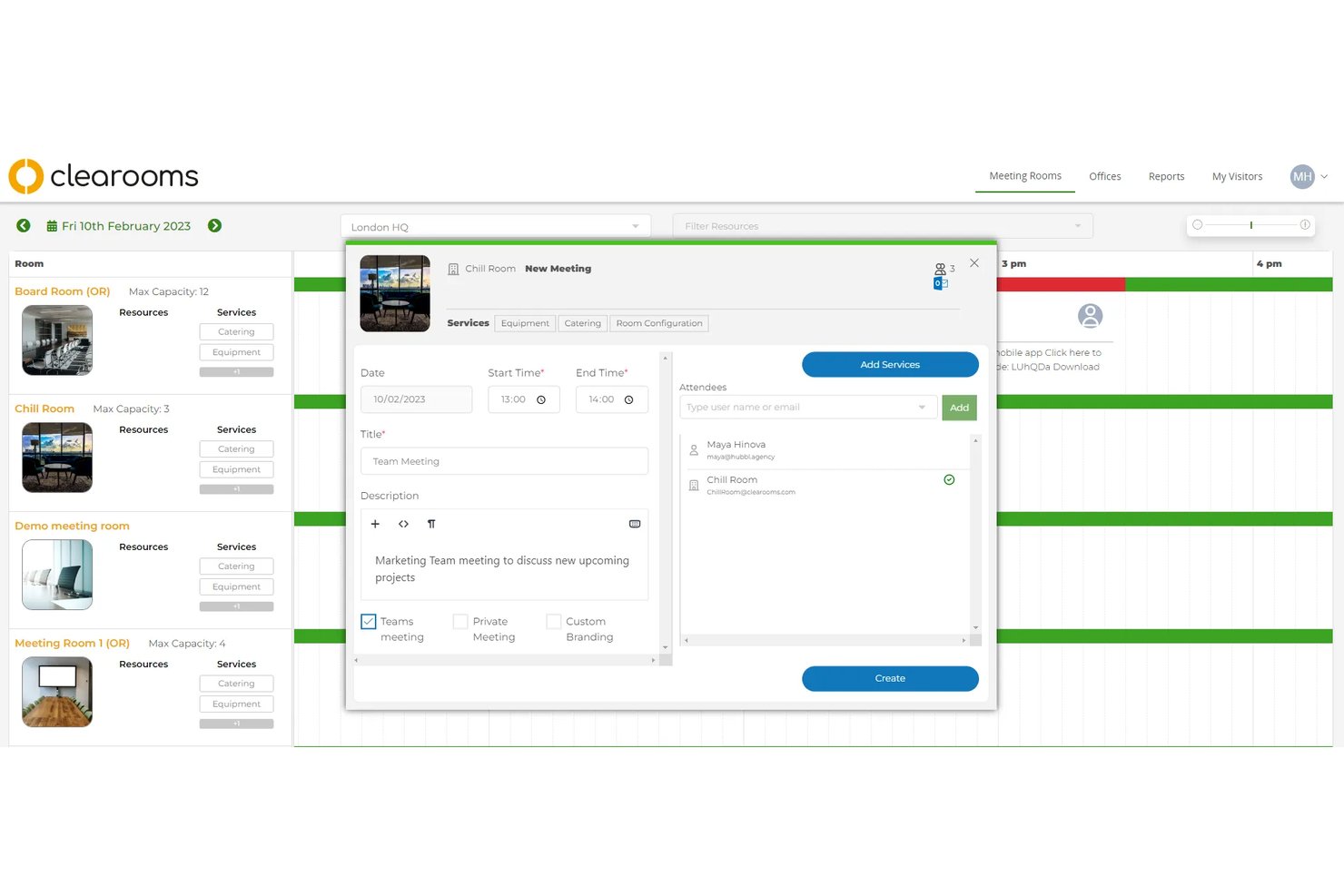Click the Description text area

(504, 569)
